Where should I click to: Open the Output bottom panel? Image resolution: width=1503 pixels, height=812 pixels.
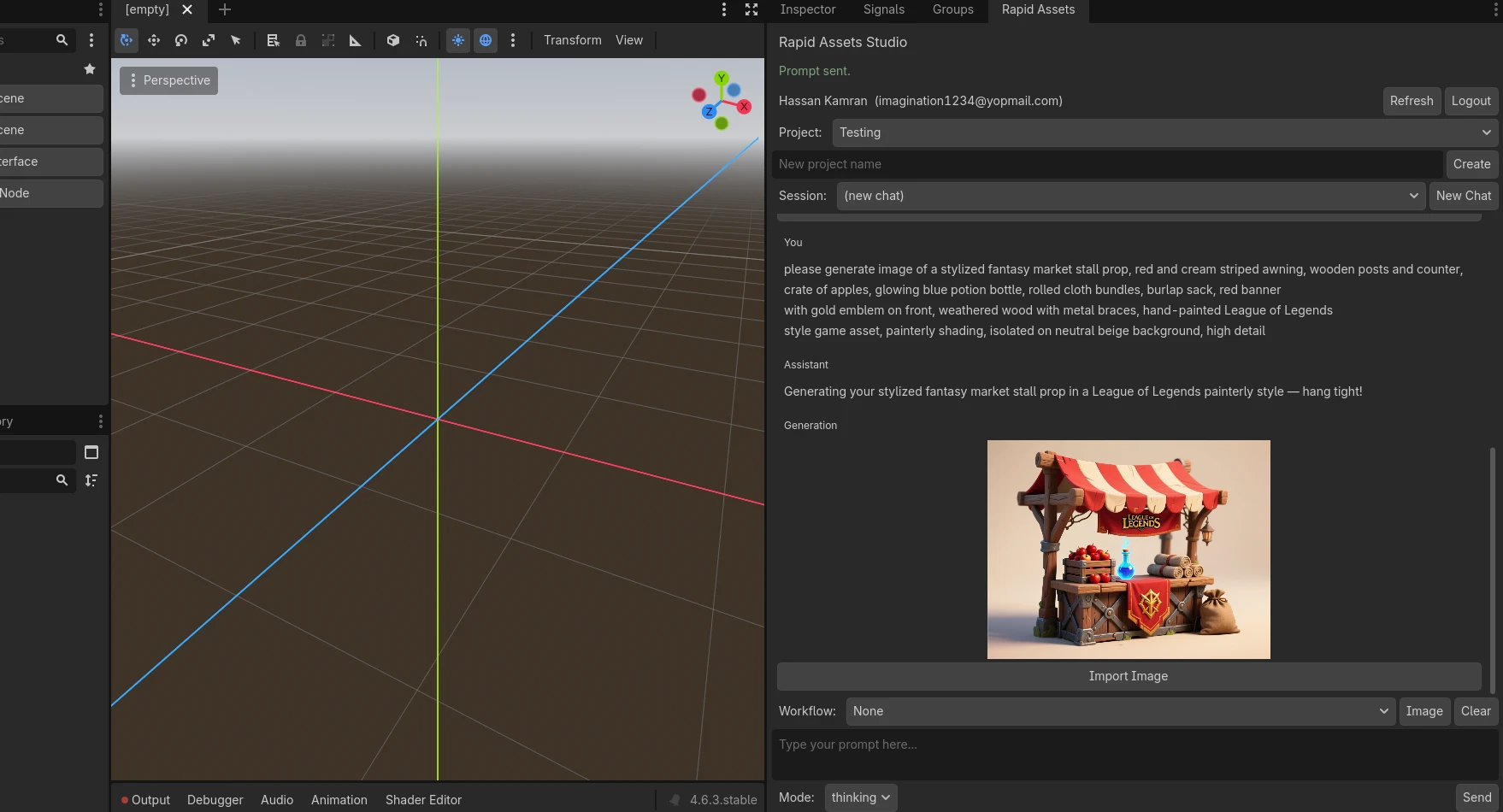(x=145, y=800)
